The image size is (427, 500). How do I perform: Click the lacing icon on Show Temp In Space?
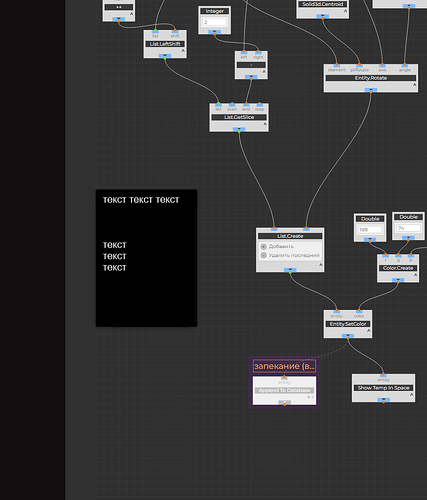tap(411, 395)
